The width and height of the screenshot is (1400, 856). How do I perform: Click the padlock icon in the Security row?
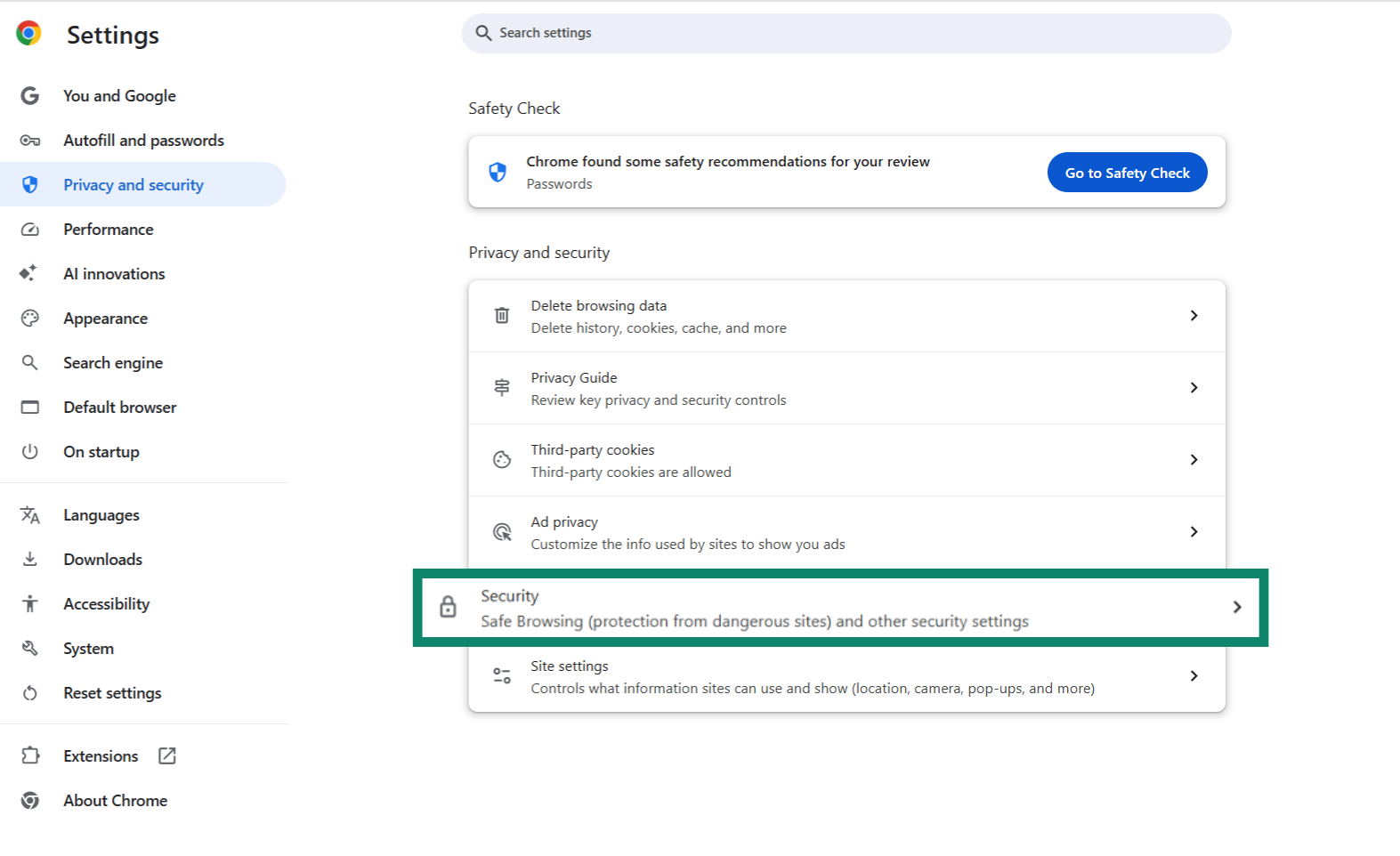click(x=448, y=607)
